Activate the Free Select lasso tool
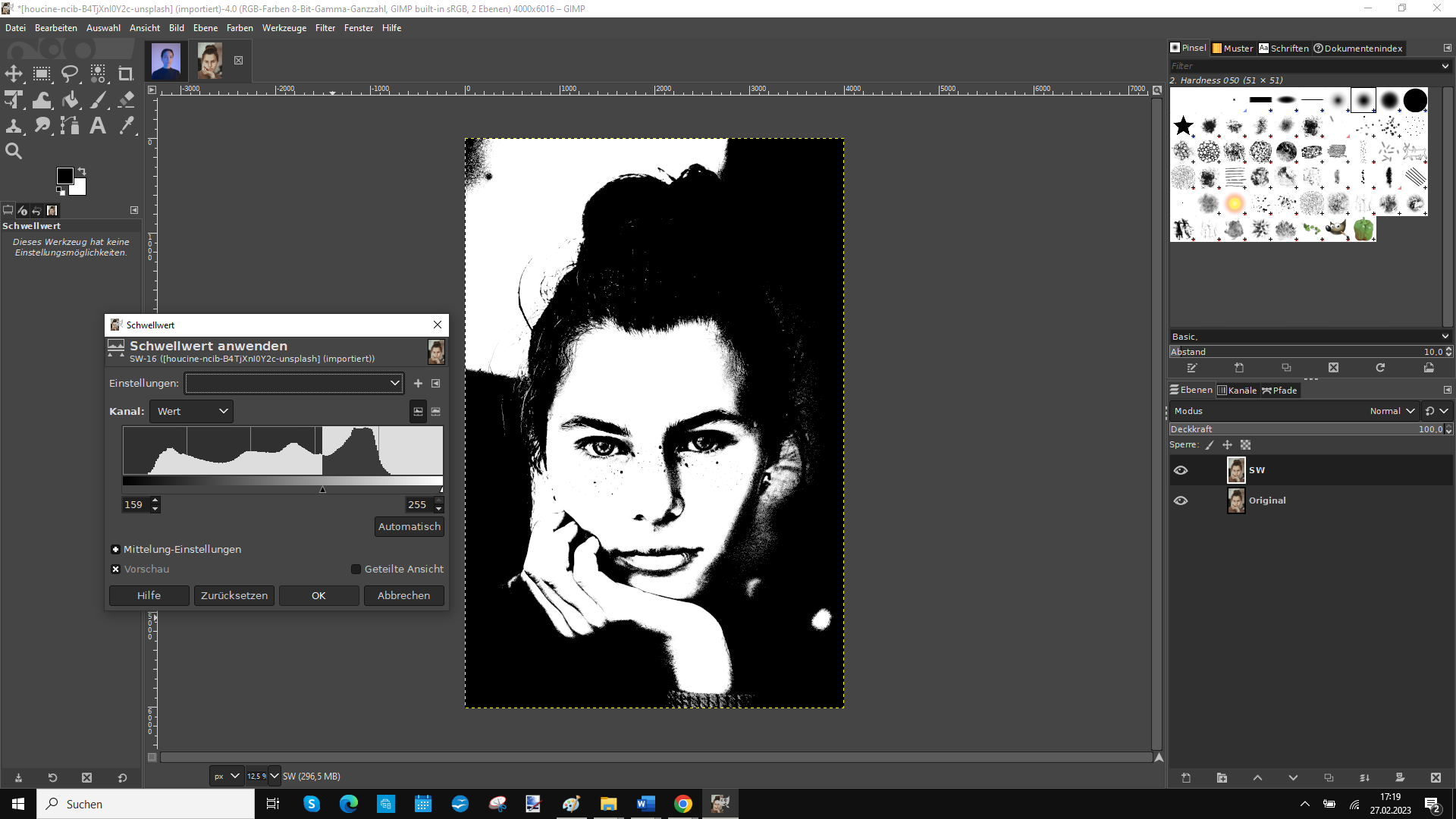This screenshot has height=819, width=1456. [70, 74]
